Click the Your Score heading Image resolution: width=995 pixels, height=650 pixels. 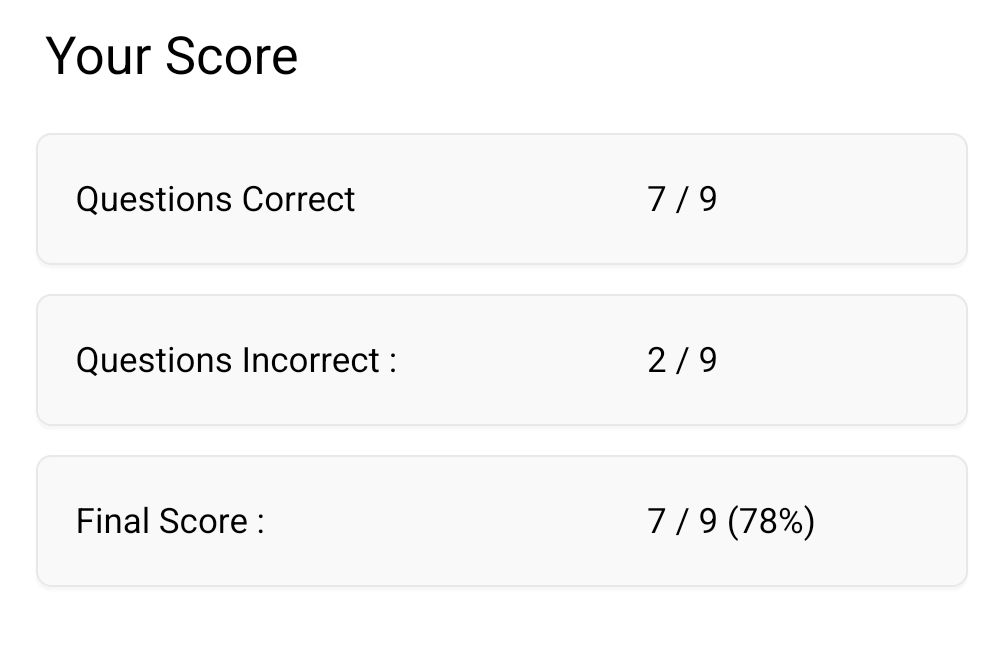[x=171, y=56]
